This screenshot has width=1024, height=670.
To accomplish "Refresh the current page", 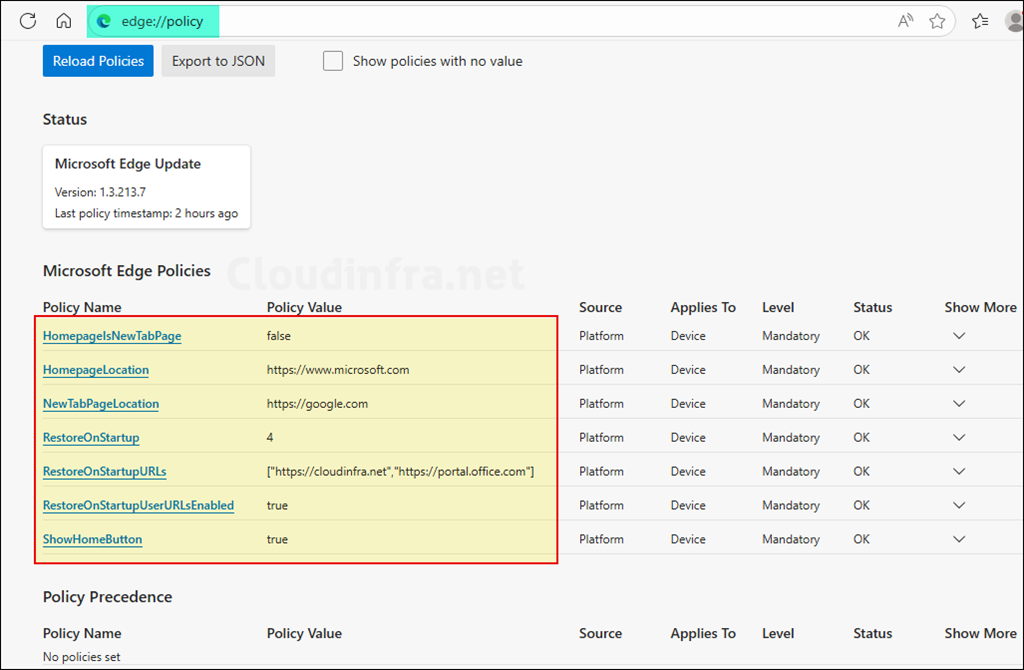I will click(27, 20).
